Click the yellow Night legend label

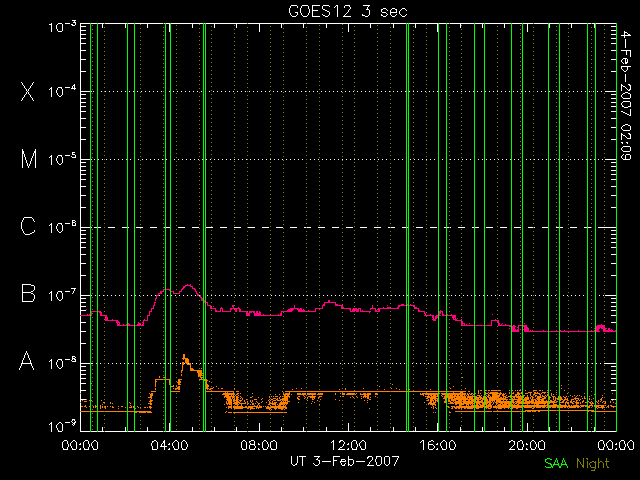(x=593, y=464)
